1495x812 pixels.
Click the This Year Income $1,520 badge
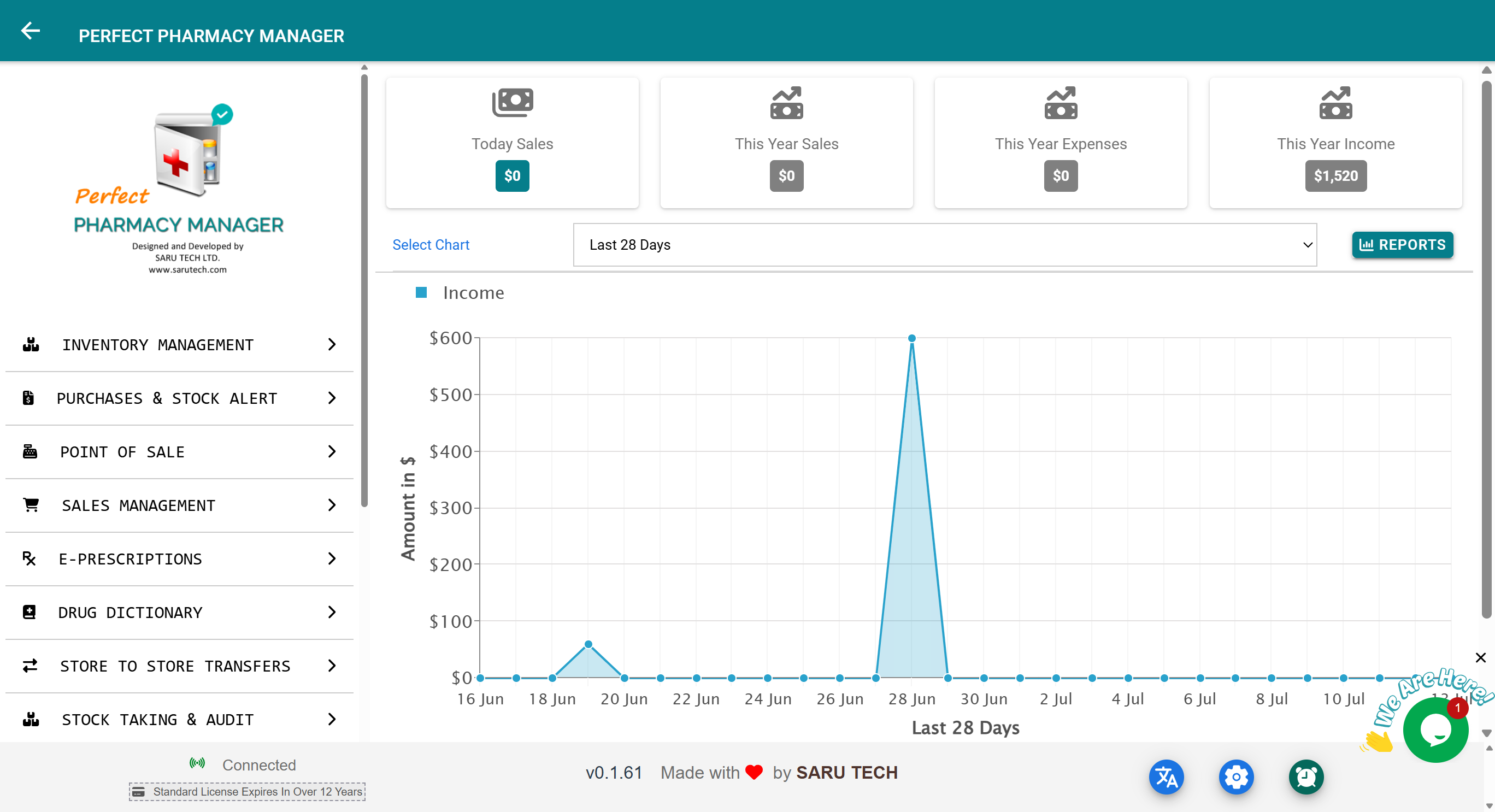click(x=1336, y=176)
